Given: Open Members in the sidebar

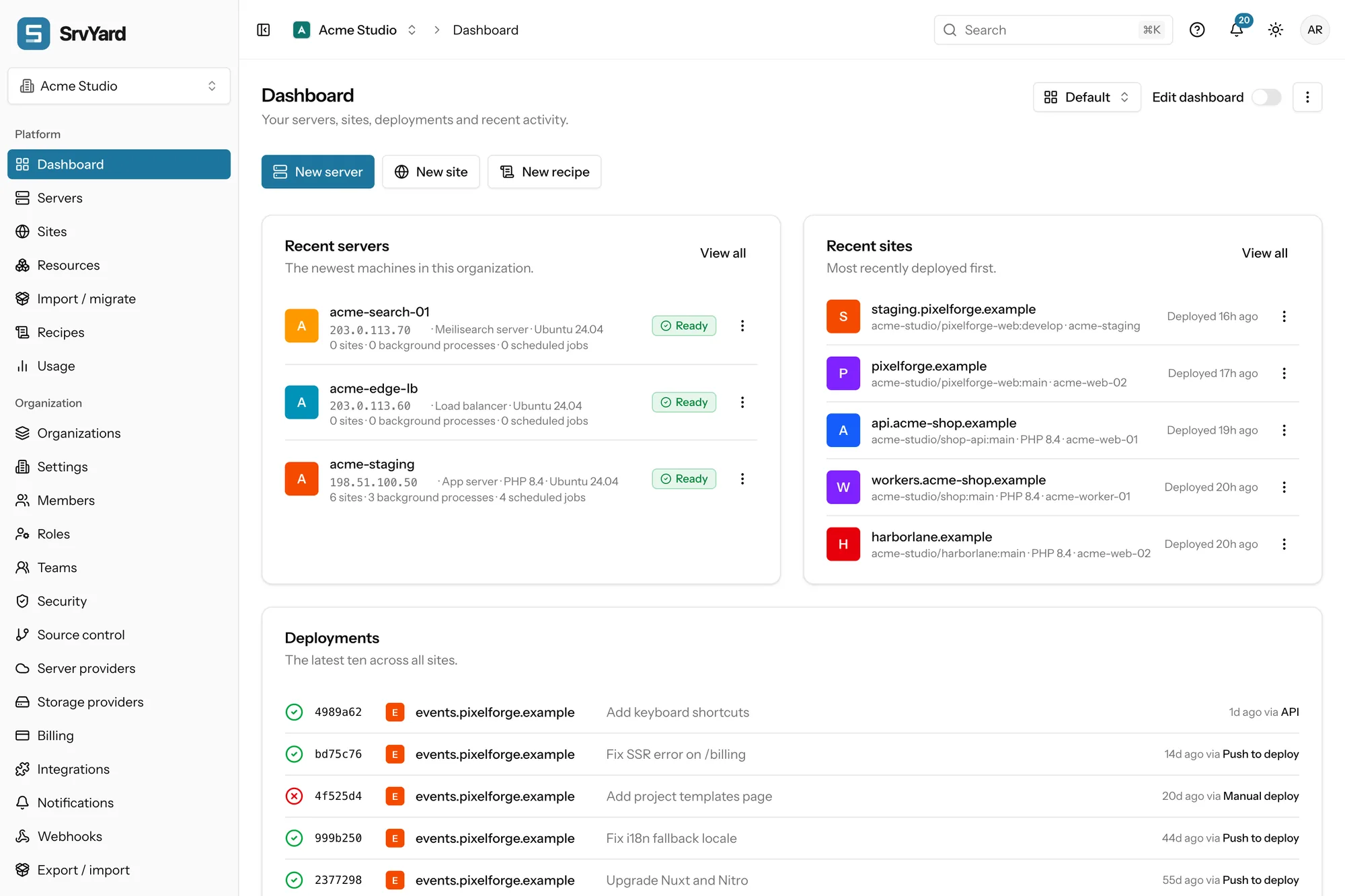Looking at the screenshot, I should 119,500.
